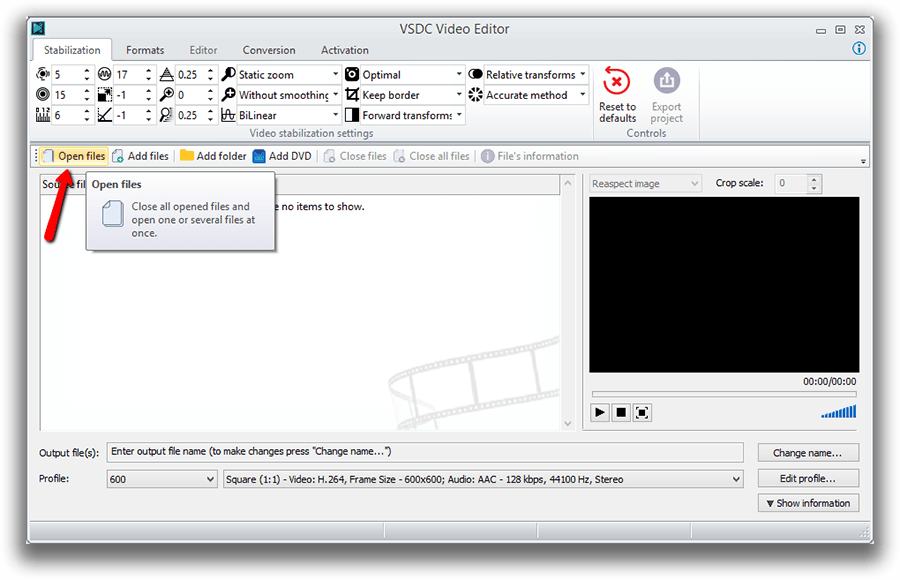
Task: Increase the Crop scale stepper
Action: (814, 179)
